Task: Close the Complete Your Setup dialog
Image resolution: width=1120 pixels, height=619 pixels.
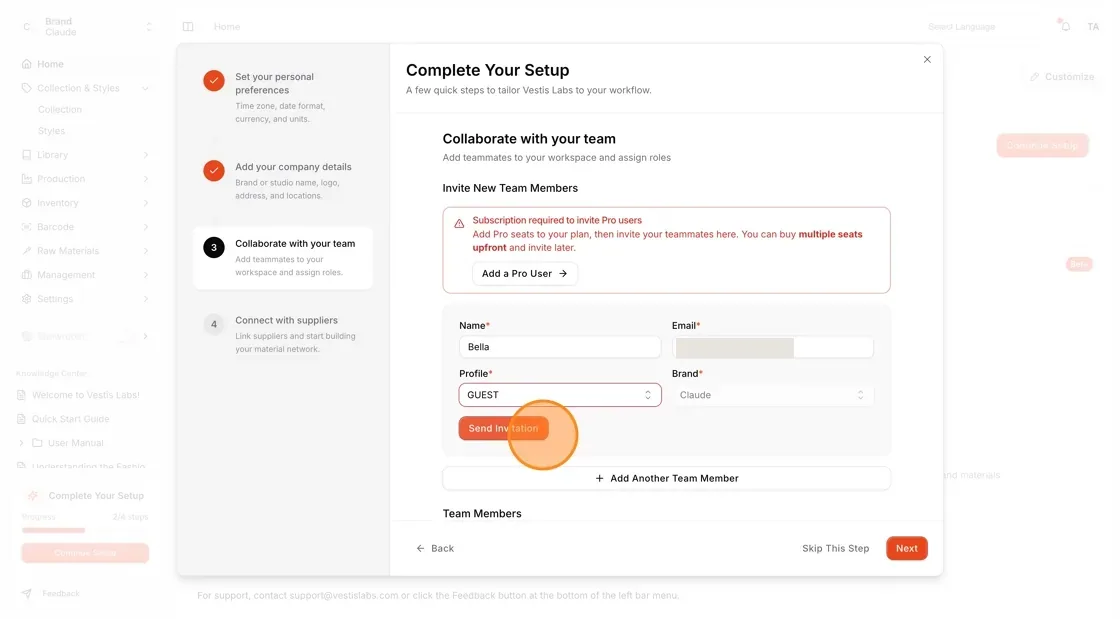Action: pyautogui.click(x=926, y=59)
